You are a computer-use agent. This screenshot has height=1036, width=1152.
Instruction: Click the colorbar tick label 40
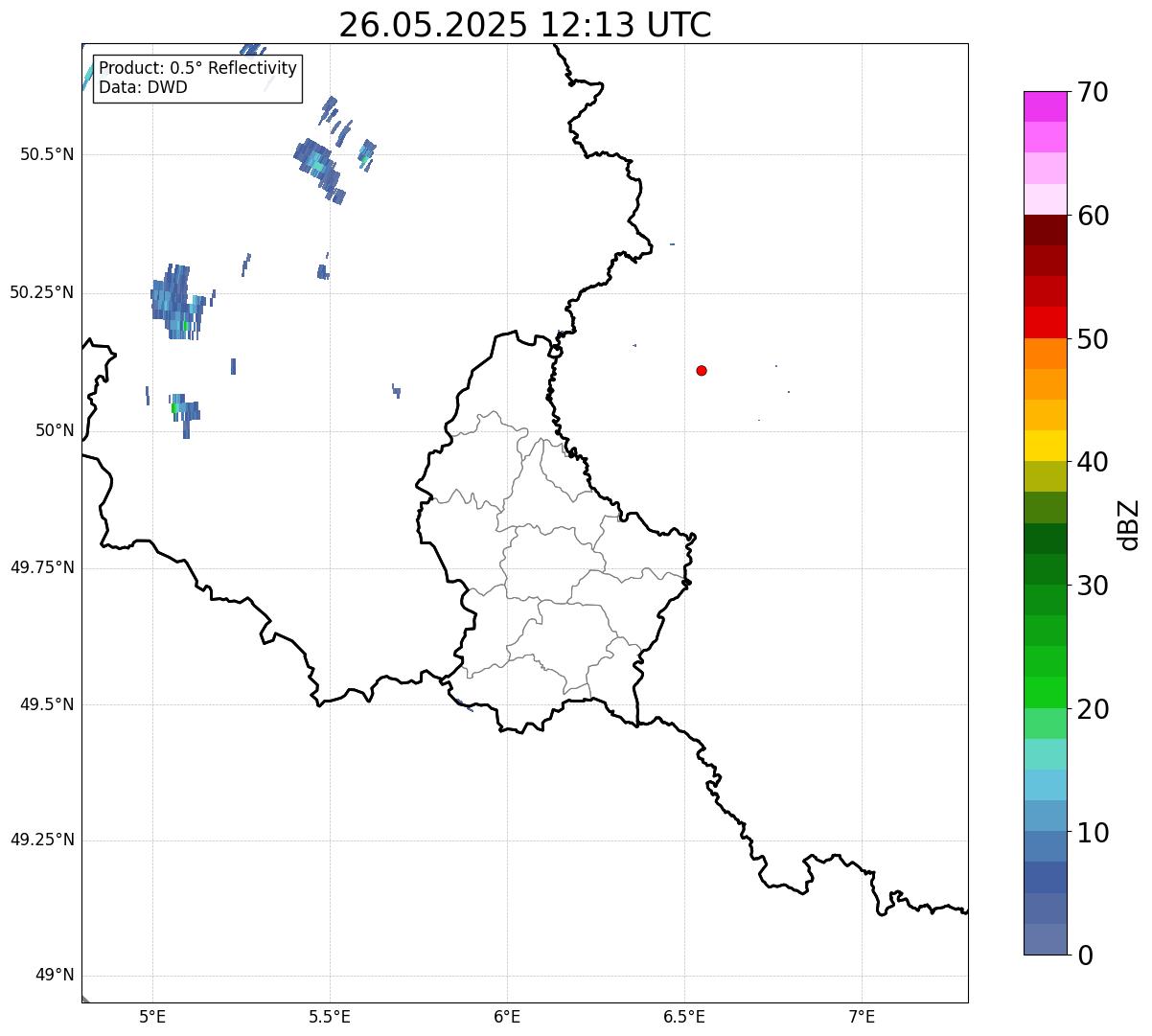[x=1093, y=462]
